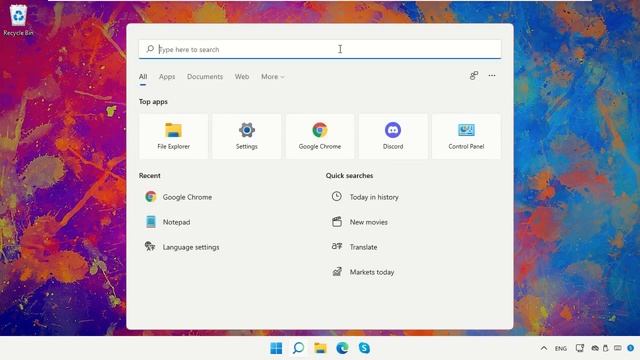This screenshot has height=360, width=640.
Task: Open Language settings from the Recent list
Action: [182, 247]
